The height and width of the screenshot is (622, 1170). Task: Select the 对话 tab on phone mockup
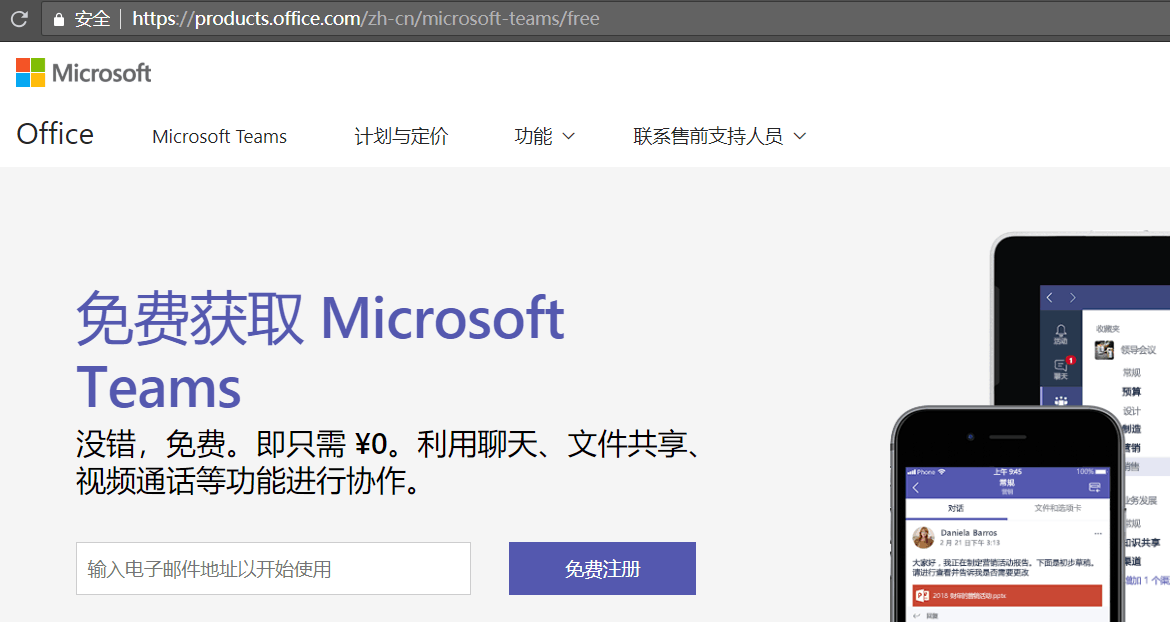click(x=956, y=508)
